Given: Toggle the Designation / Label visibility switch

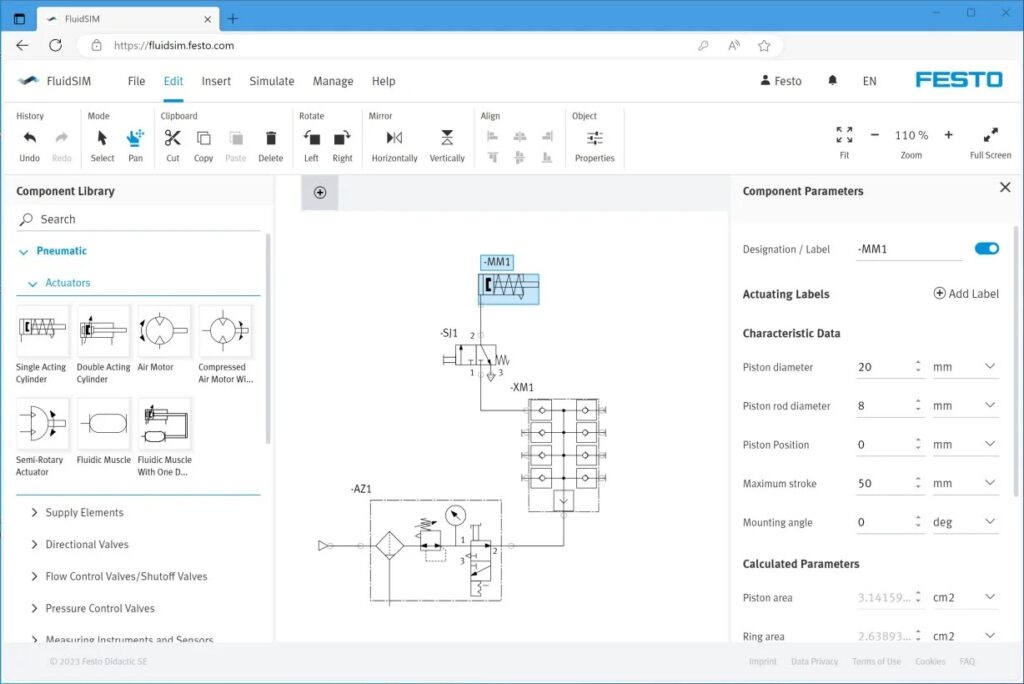Looking at the screenshot, I should [x=986, y=248].
